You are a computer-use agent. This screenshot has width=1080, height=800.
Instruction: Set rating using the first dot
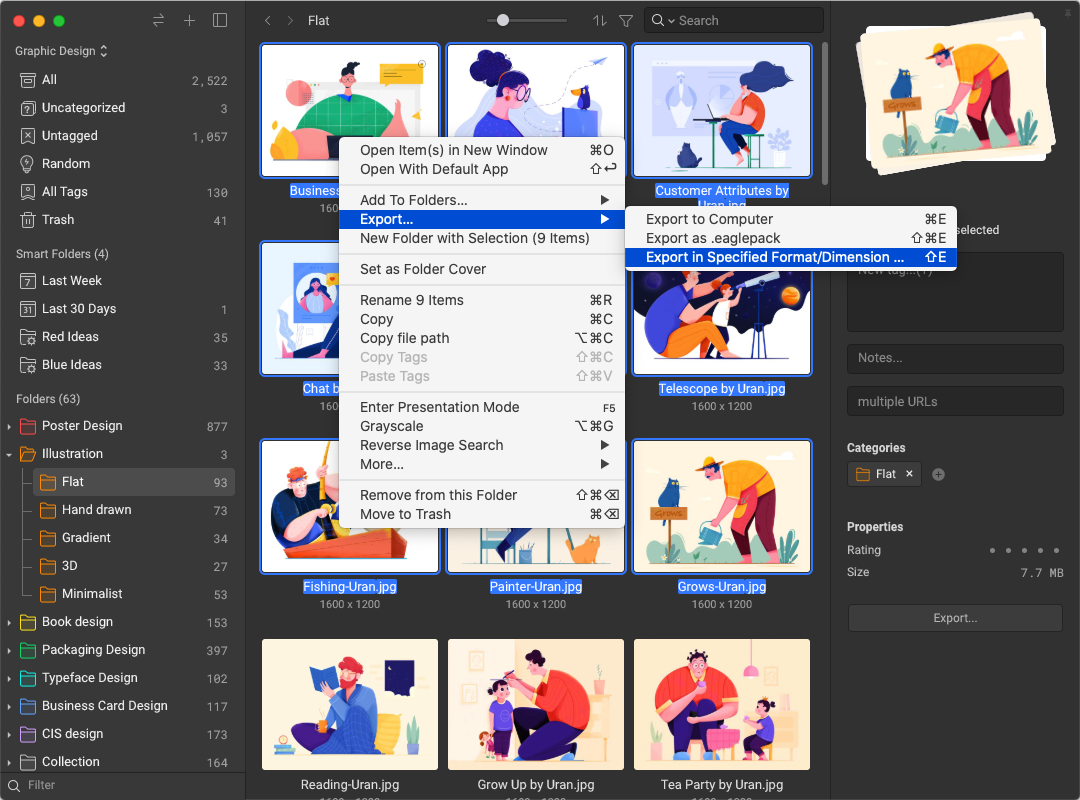(993, 551)
